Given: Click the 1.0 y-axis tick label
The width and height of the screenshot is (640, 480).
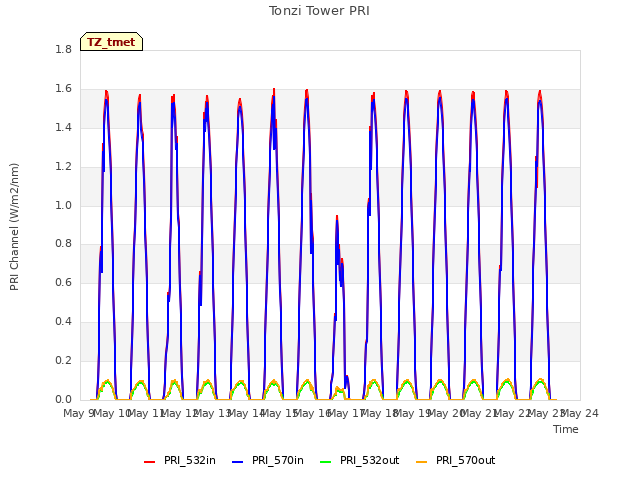Looking at the screenshot, I should [x=63, y=205].
